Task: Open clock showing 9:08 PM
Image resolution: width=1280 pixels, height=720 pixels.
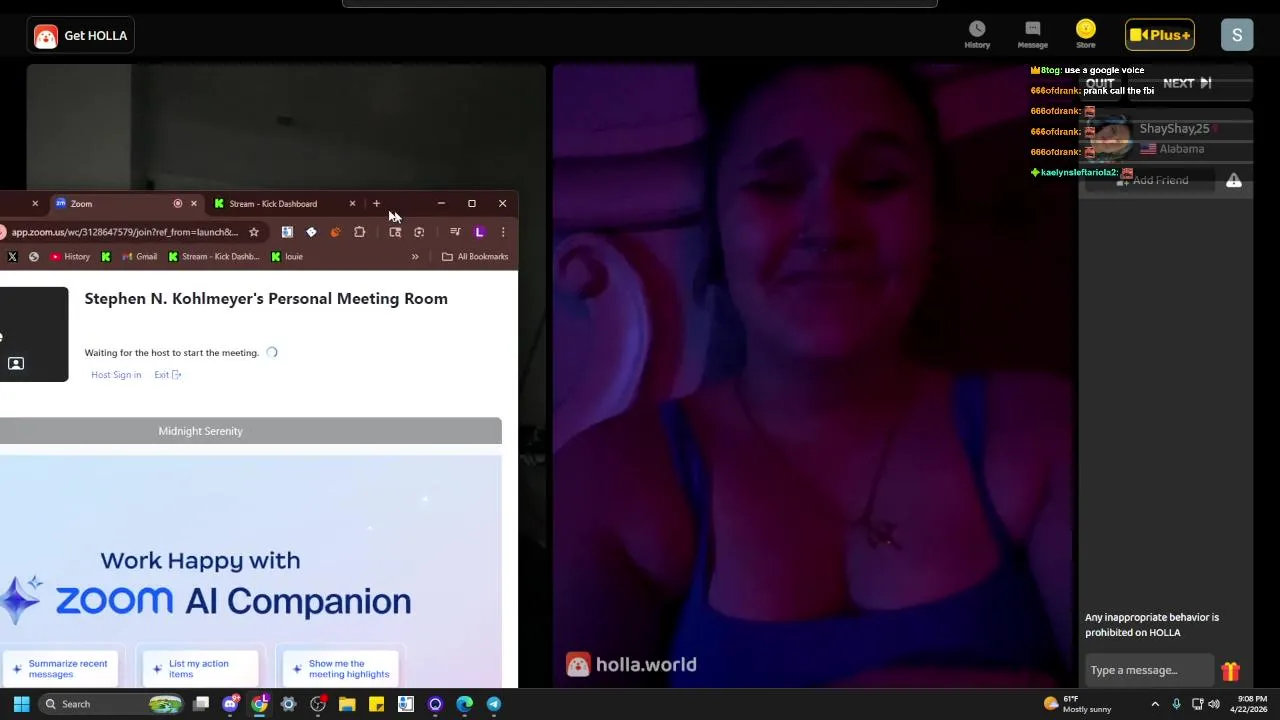Action: pos(1251,704)
